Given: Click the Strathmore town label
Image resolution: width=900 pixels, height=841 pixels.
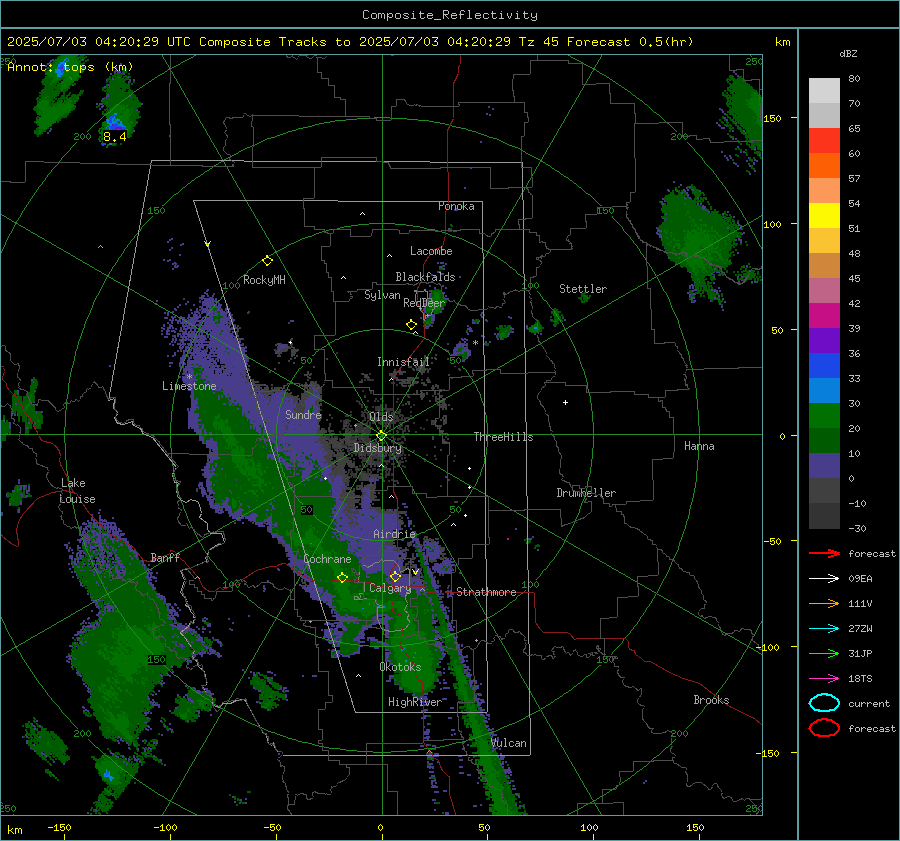Looking at the screenshot, I should click(486, 592).
